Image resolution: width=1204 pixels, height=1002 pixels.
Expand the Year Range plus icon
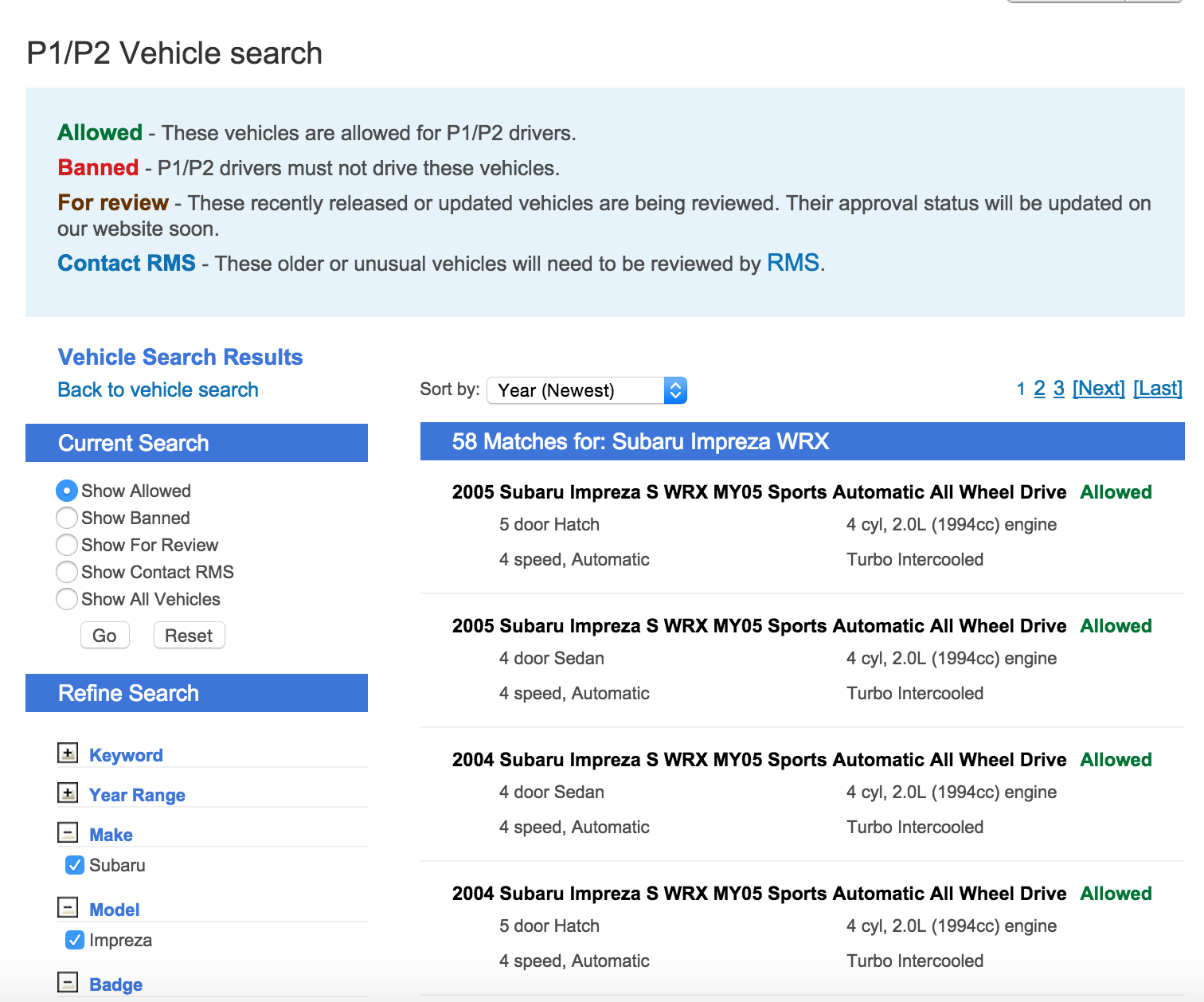coord(68,793)
